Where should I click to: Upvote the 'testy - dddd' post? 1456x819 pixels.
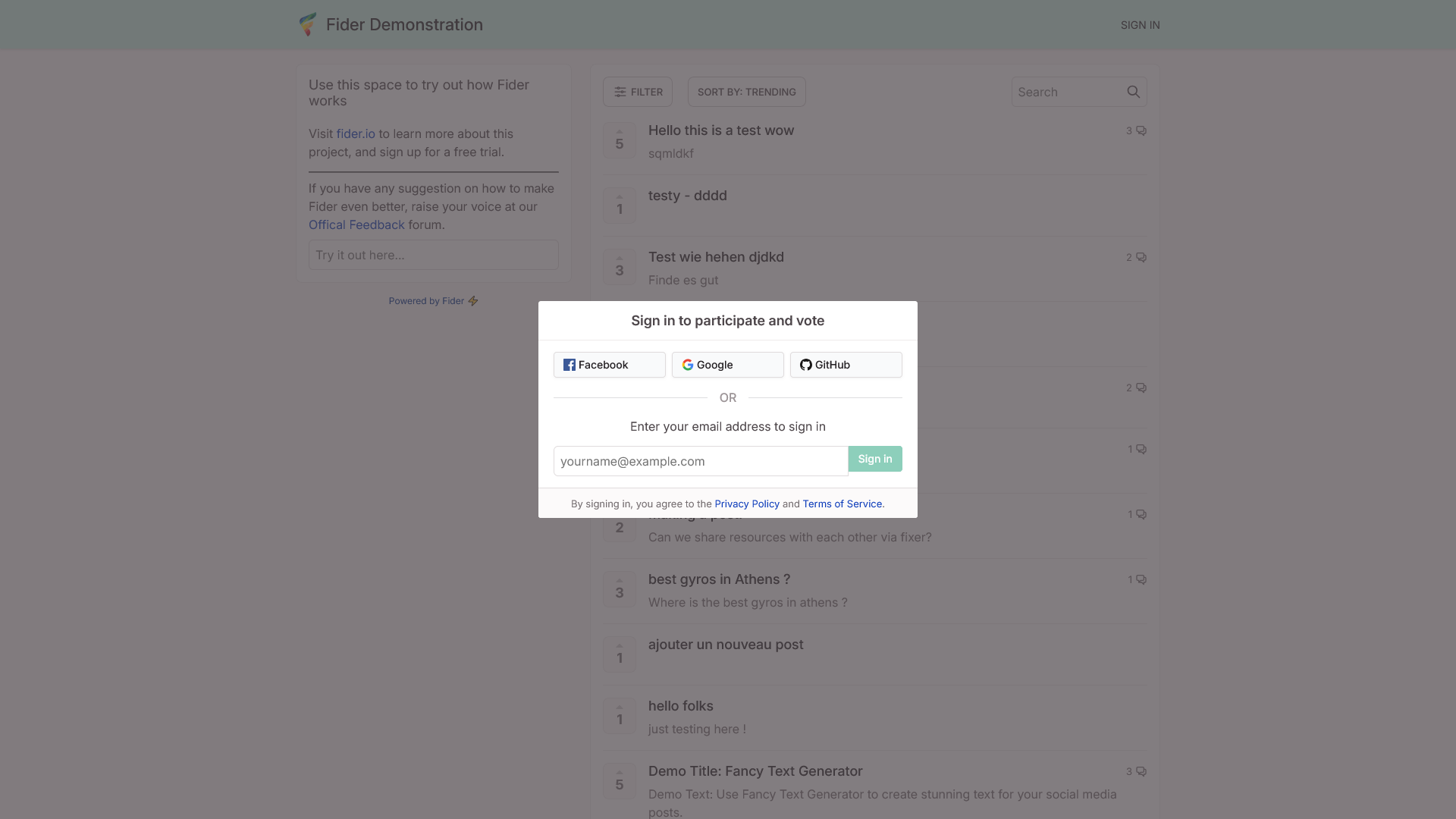point(619,206)
